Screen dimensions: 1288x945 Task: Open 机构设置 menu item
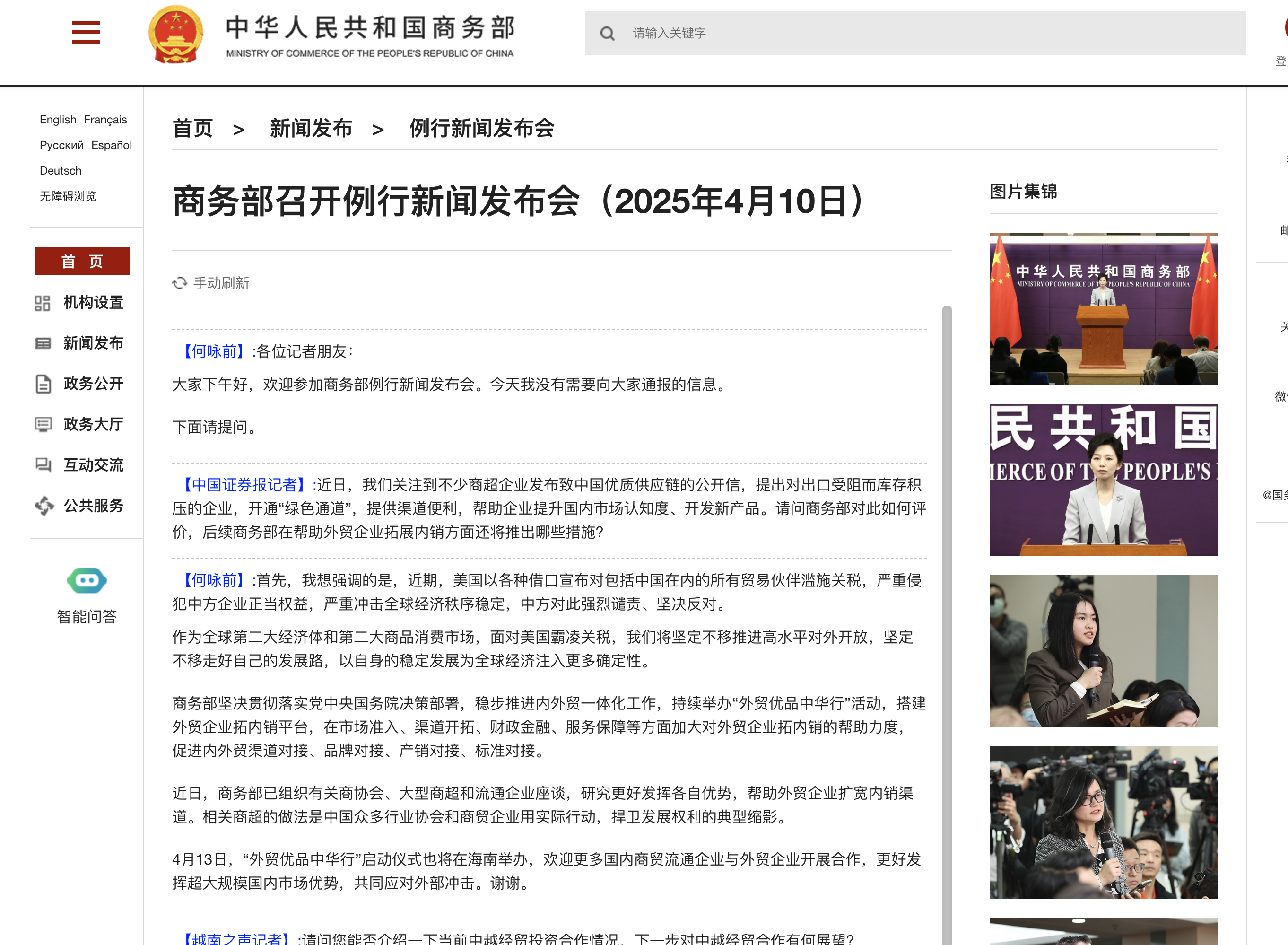pyautogui.click(x=93, y=303)
